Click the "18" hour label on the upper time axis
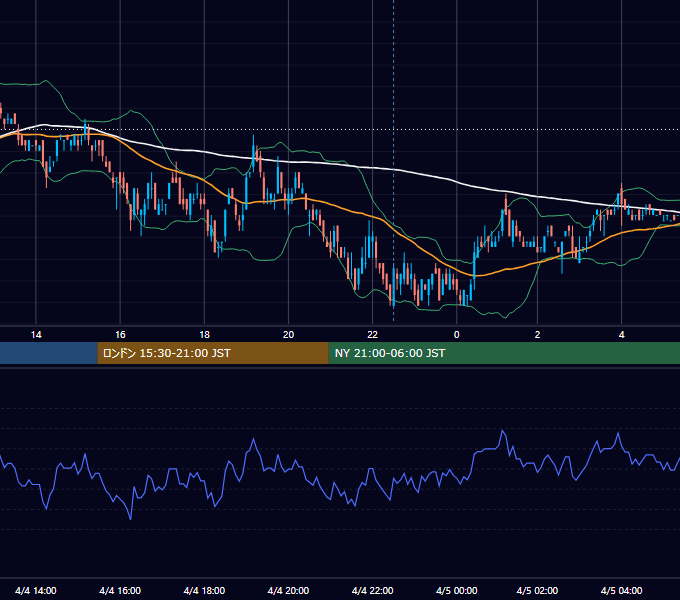 tap(204, 335)
